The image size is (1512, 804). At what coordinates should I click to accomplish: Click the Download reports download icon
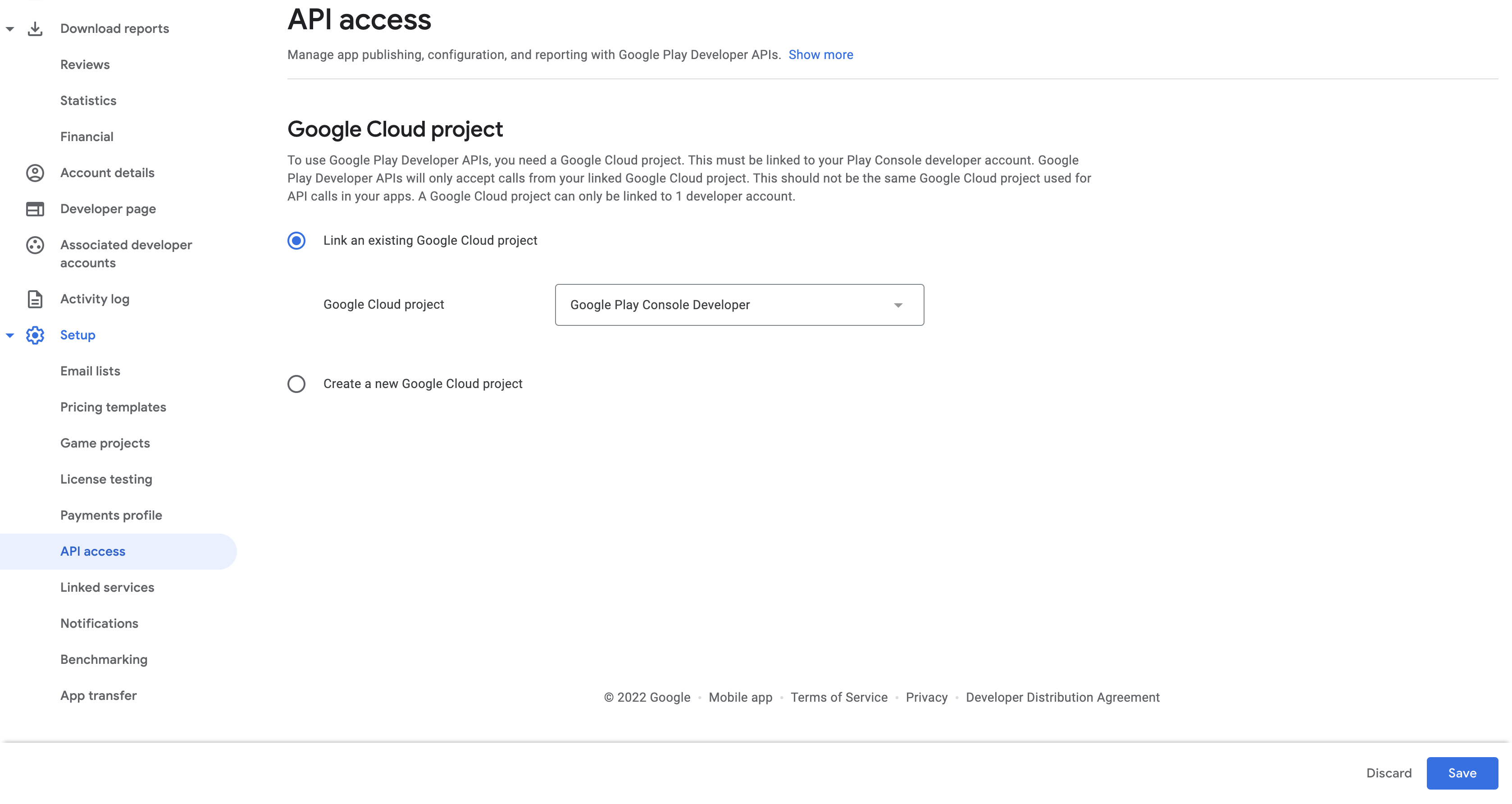coord(35,29)
